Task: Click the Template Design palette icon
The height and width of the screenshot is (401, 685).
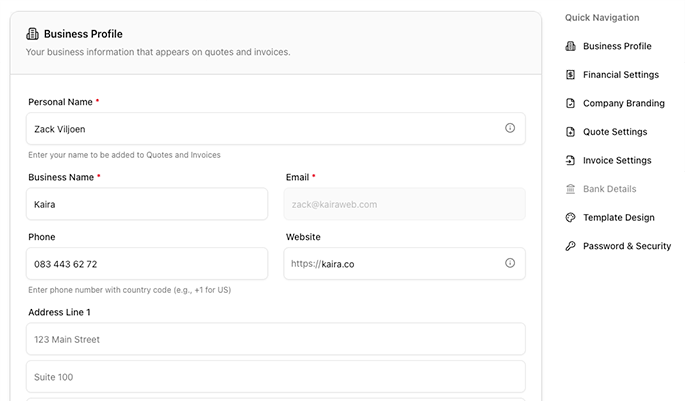Action: tap(571, 218)
